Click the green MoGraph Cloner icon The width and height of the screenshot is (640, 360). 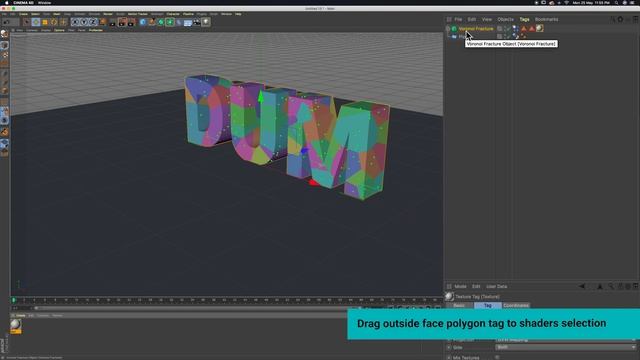(170, 22)
